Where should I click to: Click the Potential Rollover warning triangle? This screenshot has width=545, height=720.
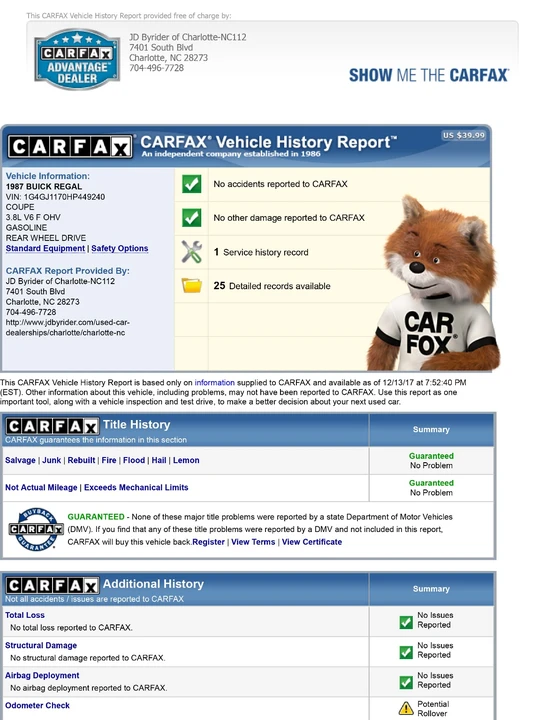click(x=406, y=708)
